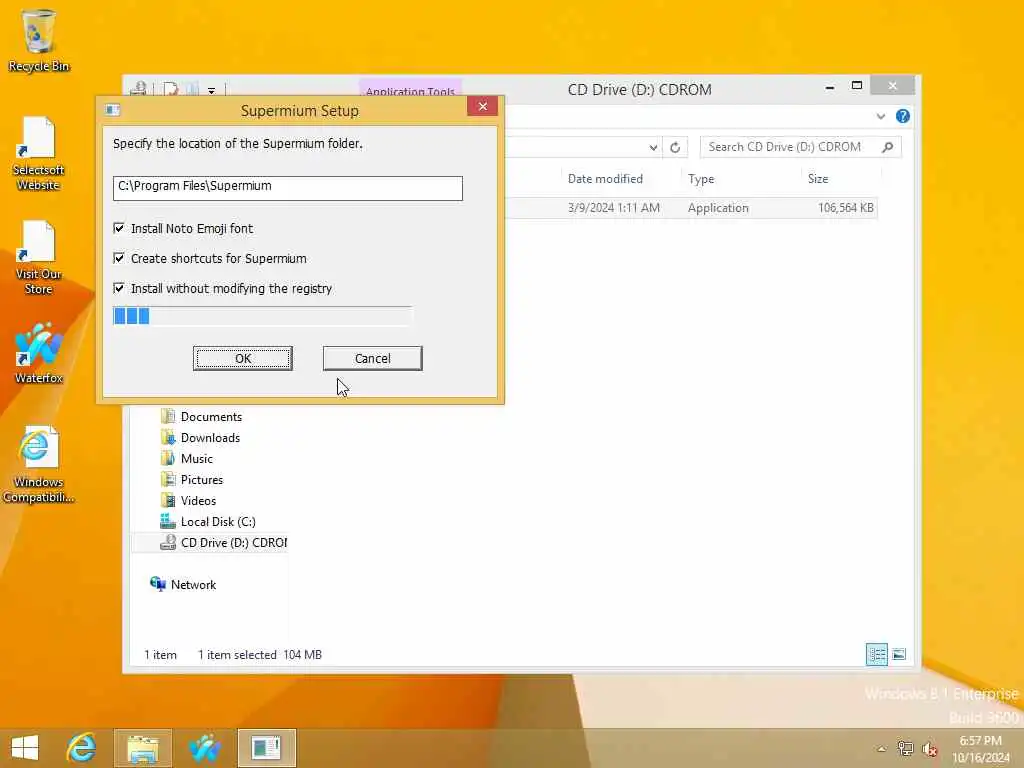The image size is (1024, 768).
Task: Click the search magnifier in Explorer
Action: coord(888,147)
